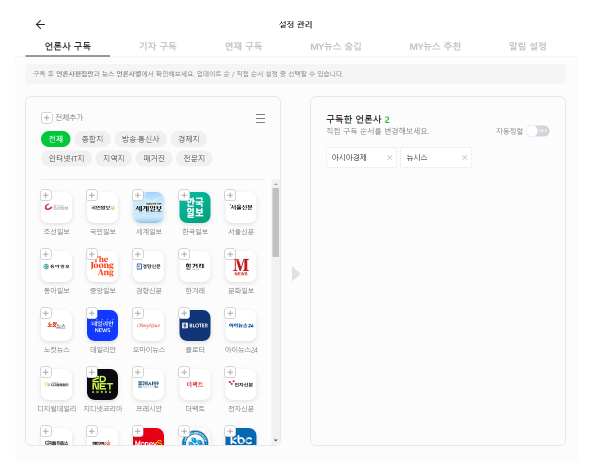Click the 한겨레 logo tile
The height and width of the screenshot is (475, 593).
pos(195,267)
